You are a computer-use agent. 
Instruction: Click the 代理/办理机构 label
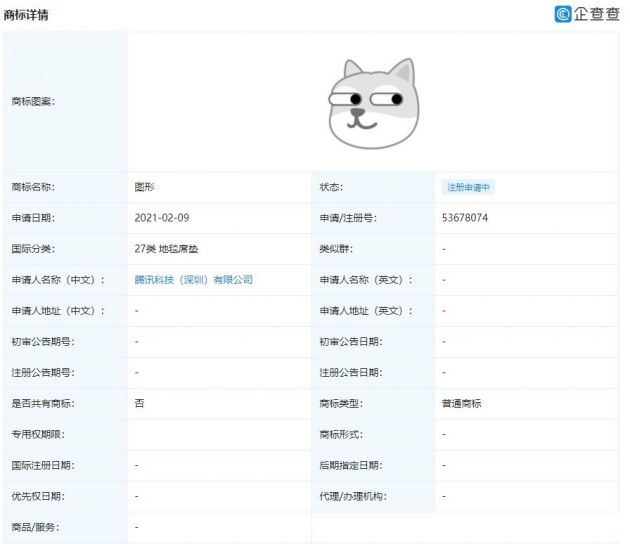coord(353,496)
